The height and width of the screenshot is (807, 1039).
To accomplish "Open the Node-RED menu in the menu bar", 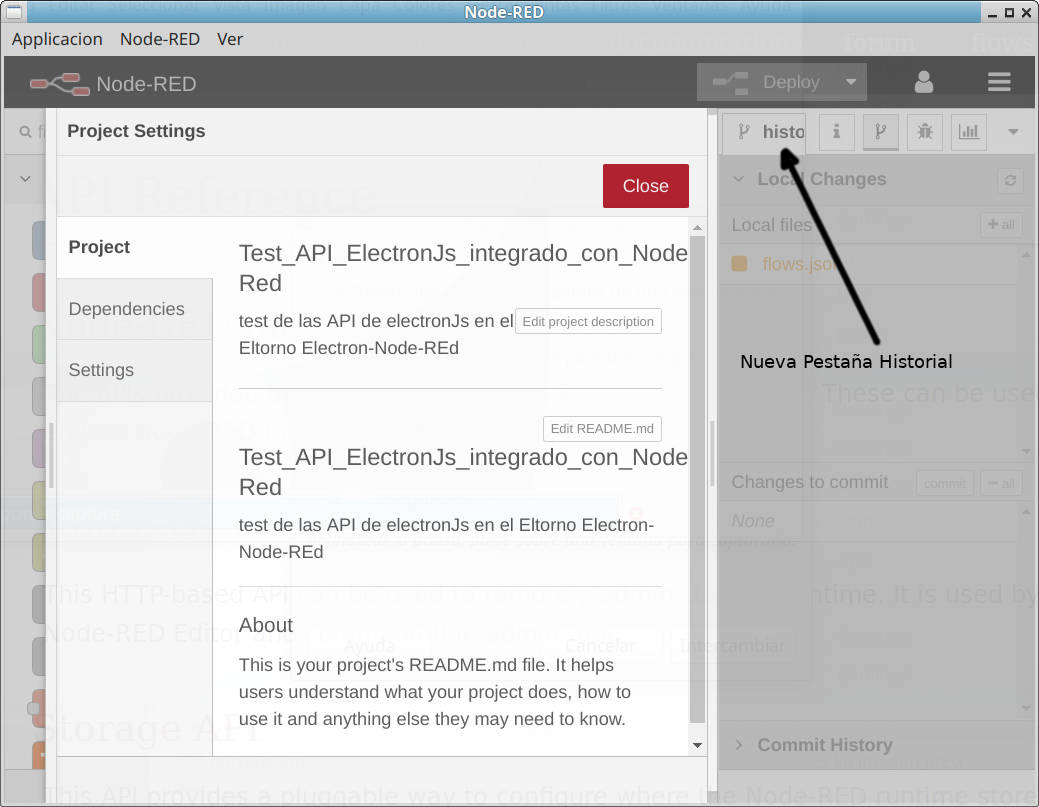I will tap(160, 39).
